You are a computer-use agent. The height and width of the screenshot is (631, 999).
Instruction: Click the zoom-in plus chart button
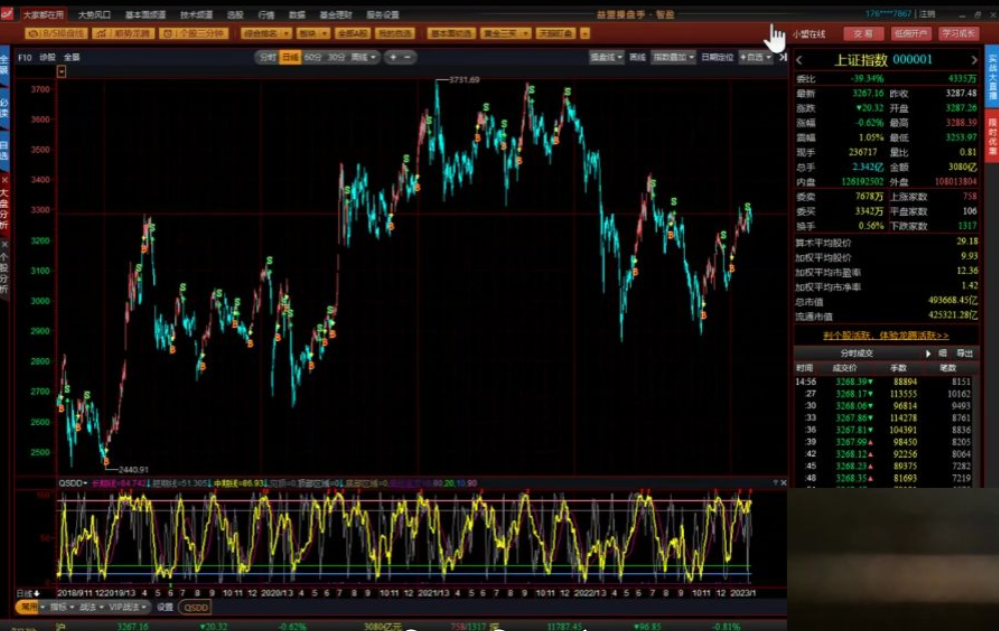393,57
